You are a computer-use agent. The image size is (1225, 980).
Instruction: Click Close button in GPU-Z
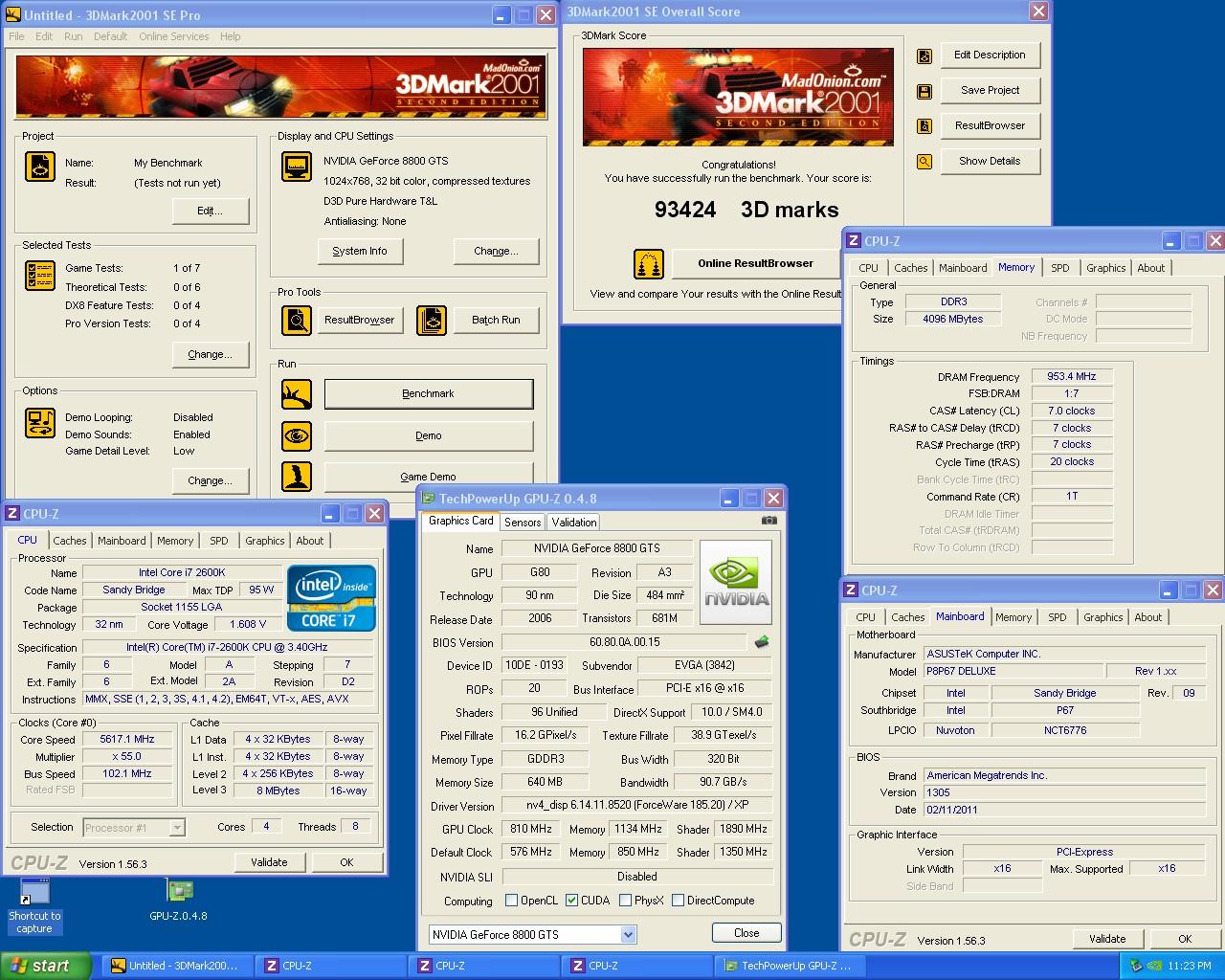click(746, 933)
